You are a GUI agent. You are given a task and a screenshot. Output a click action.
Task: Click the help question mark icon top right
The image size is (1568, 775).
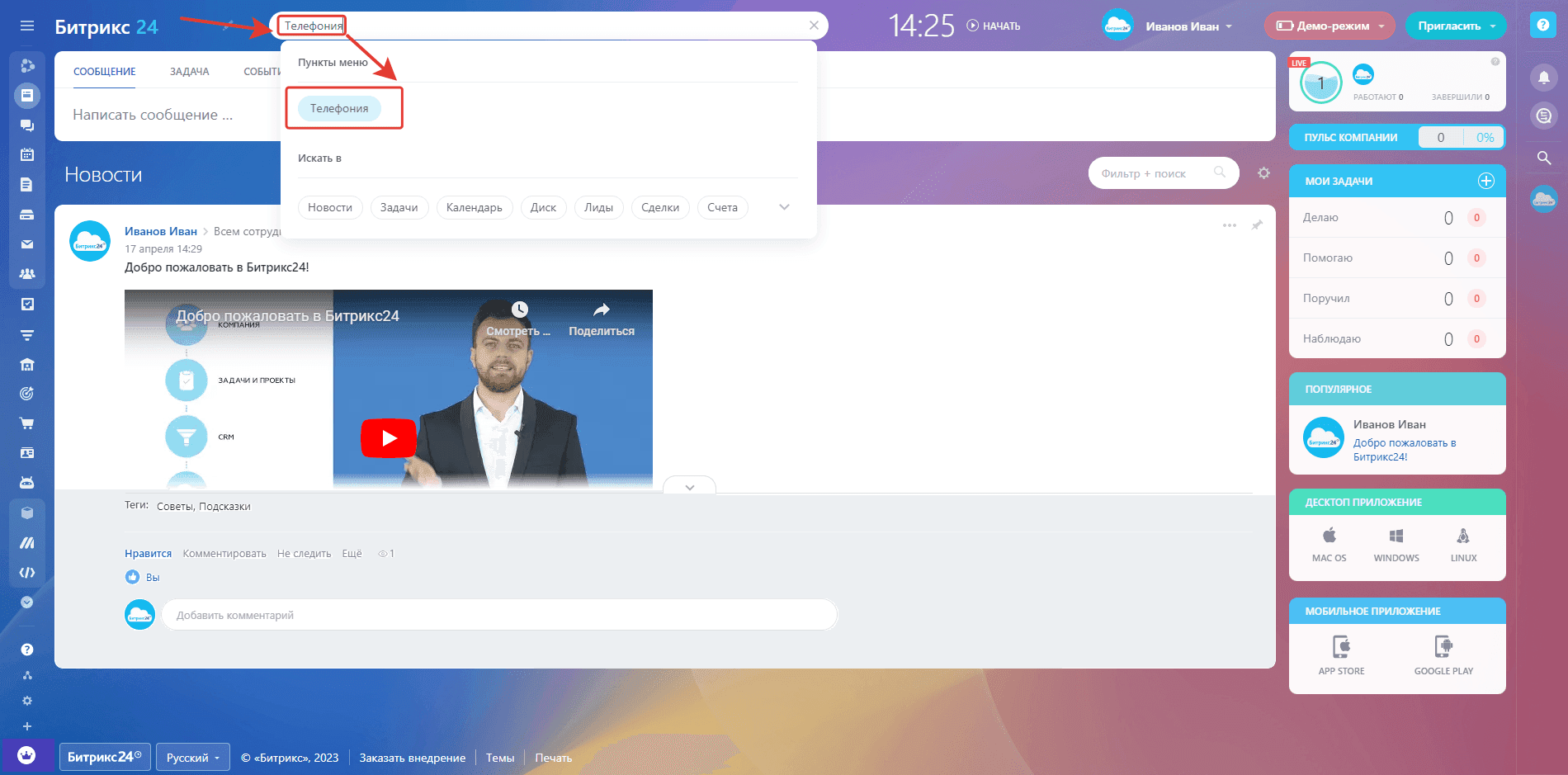pos(1542,26)
